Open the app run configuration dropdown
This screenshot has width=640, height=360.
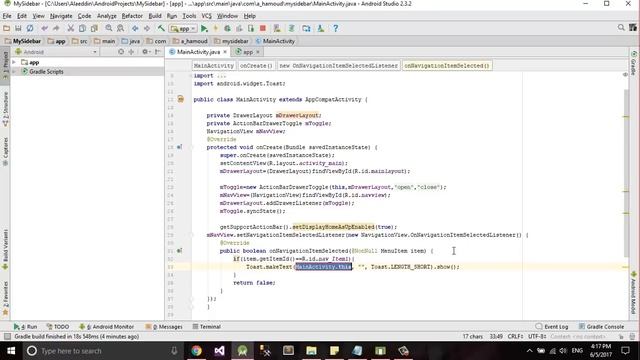coord(183,29)
